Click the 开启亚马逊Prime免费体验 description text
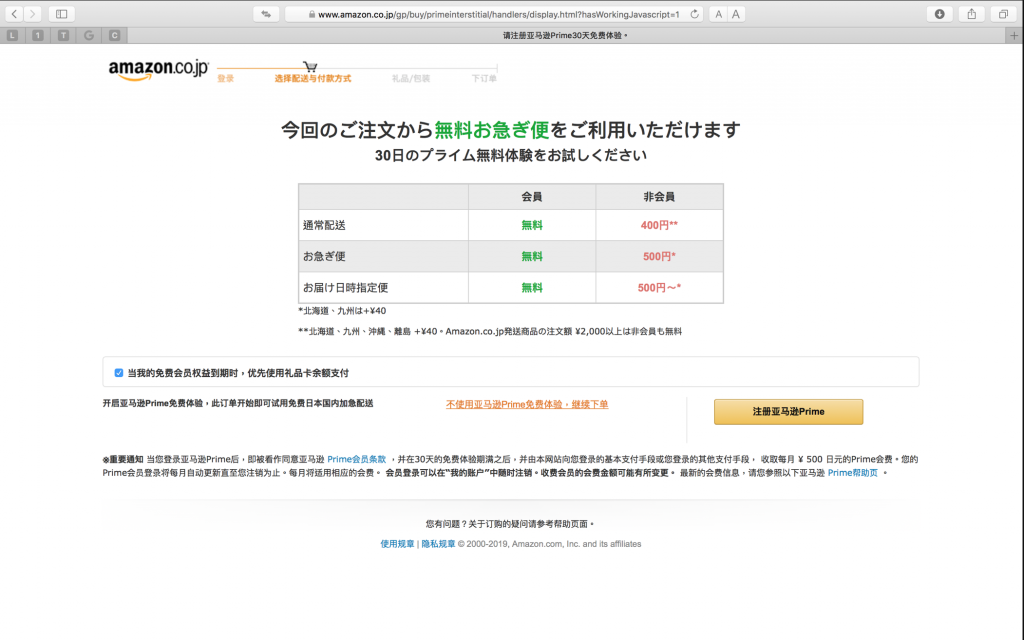 (x=238, y=404)
